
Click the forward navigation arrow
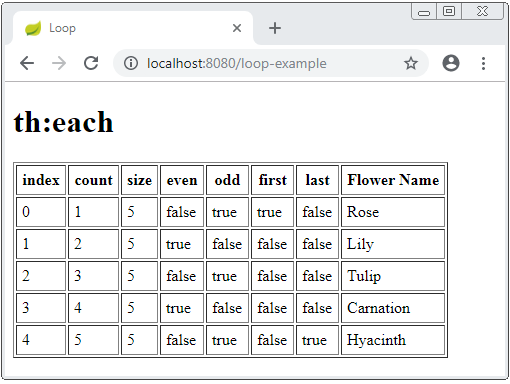coord(59,63)
